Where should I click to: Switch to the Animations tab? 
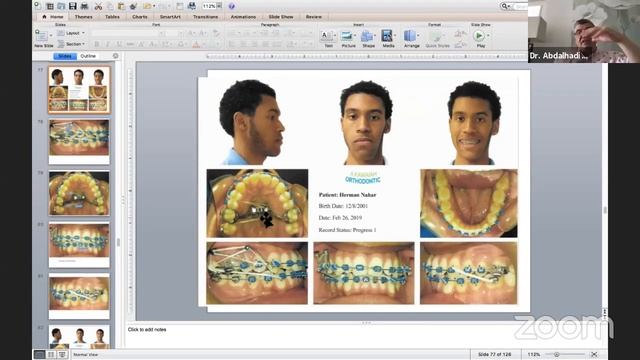pyautogui.click(x=243, y=17)
